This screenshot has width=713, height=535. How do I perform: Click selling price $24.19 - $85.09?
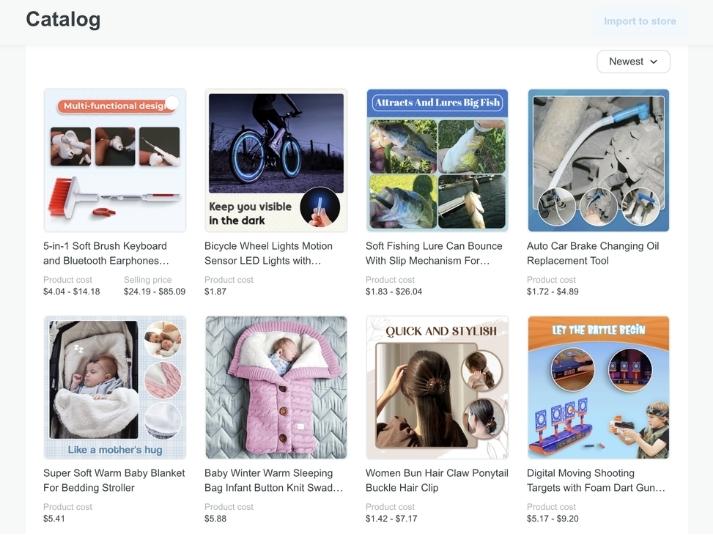[155, 291]
